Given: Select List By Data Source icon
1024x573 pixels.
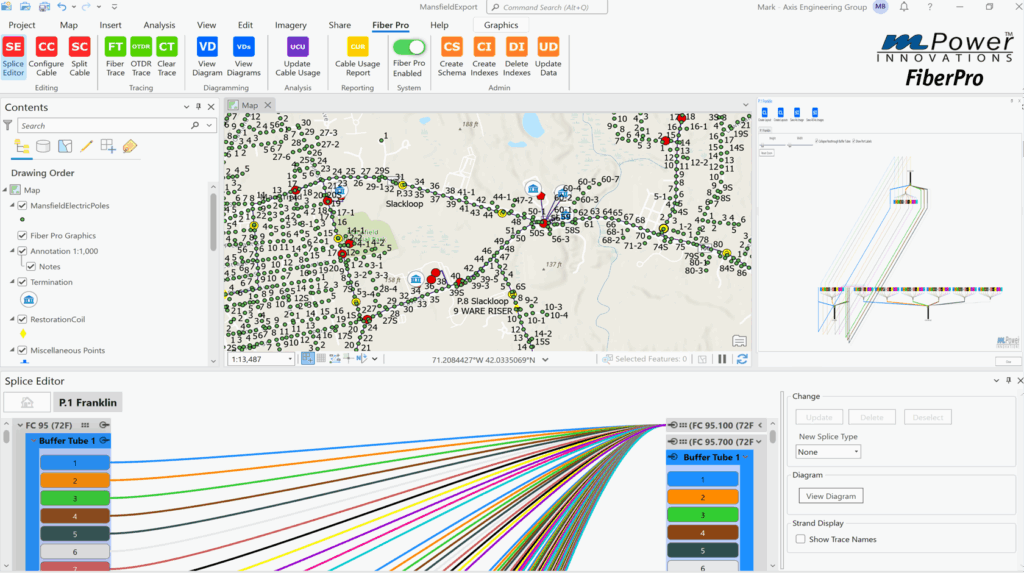Looking at the screenshot, I should pos(43,146).
